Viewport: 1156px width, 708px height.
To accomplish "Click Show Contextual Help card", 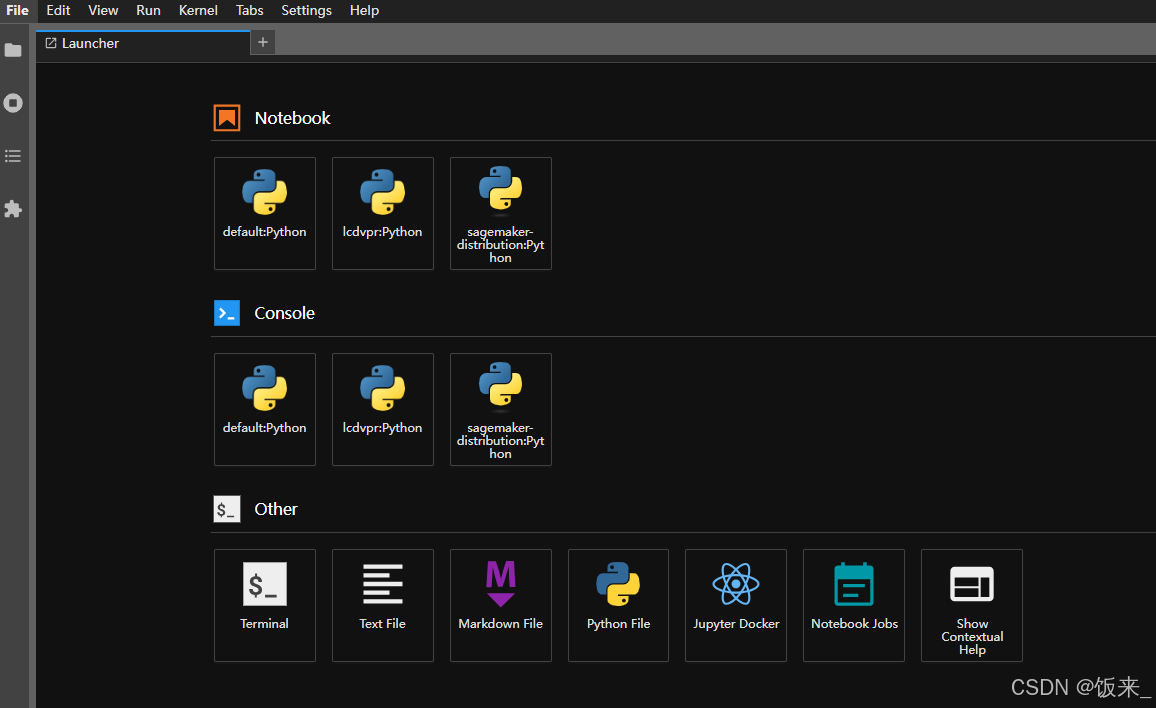I will (x=972, y=605).
